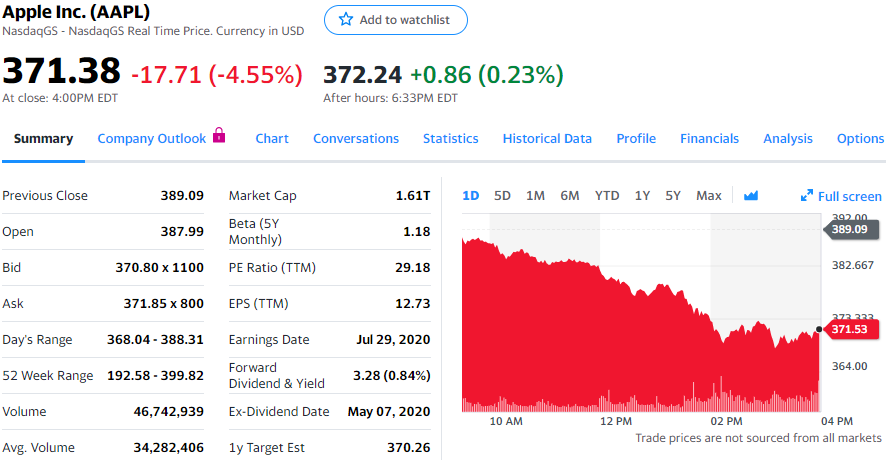Click the 389.09 previous close chart label

point(855,230)
